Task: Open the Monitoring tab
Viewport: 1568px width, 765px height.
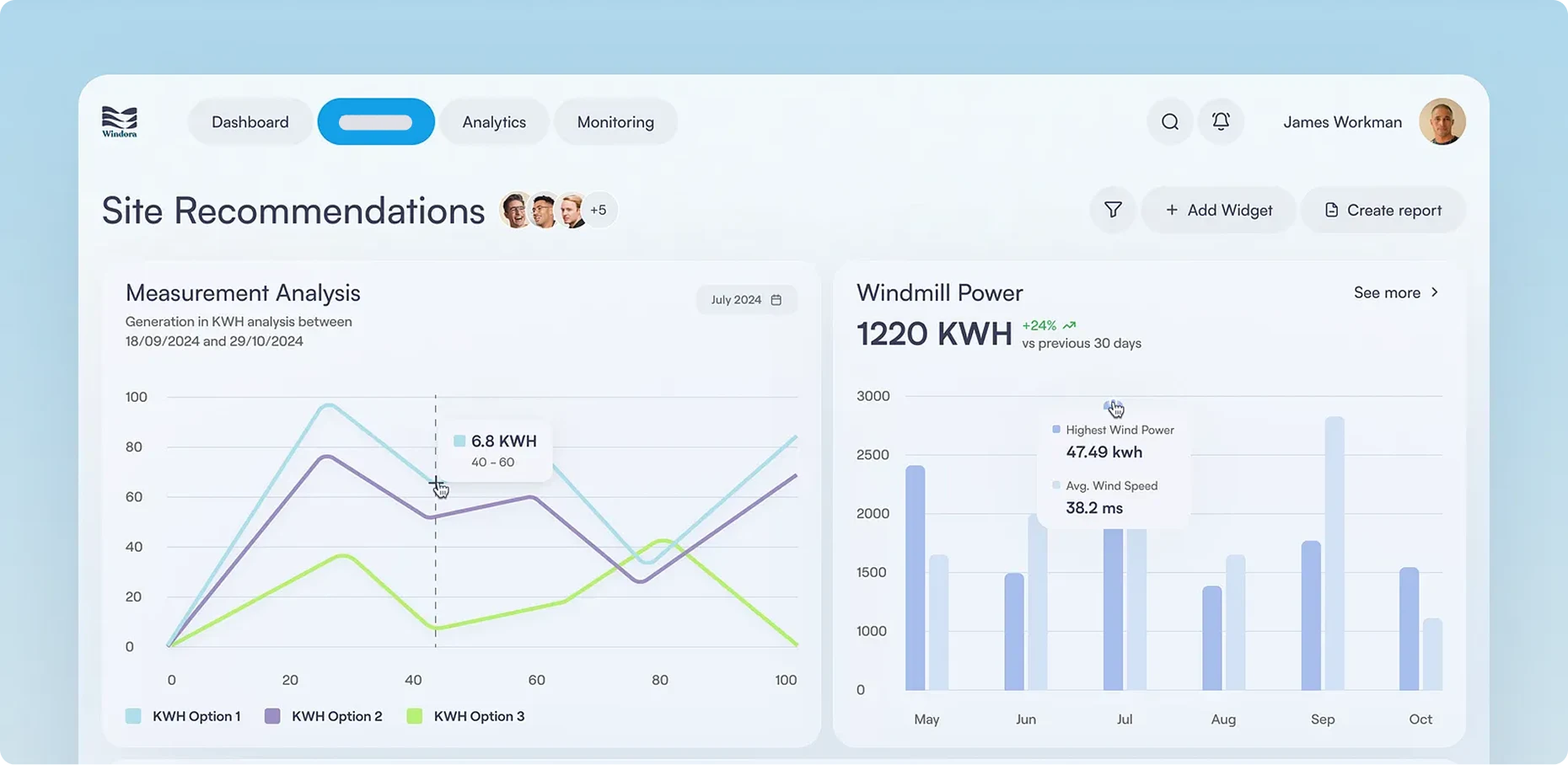Action: (615, 122)
